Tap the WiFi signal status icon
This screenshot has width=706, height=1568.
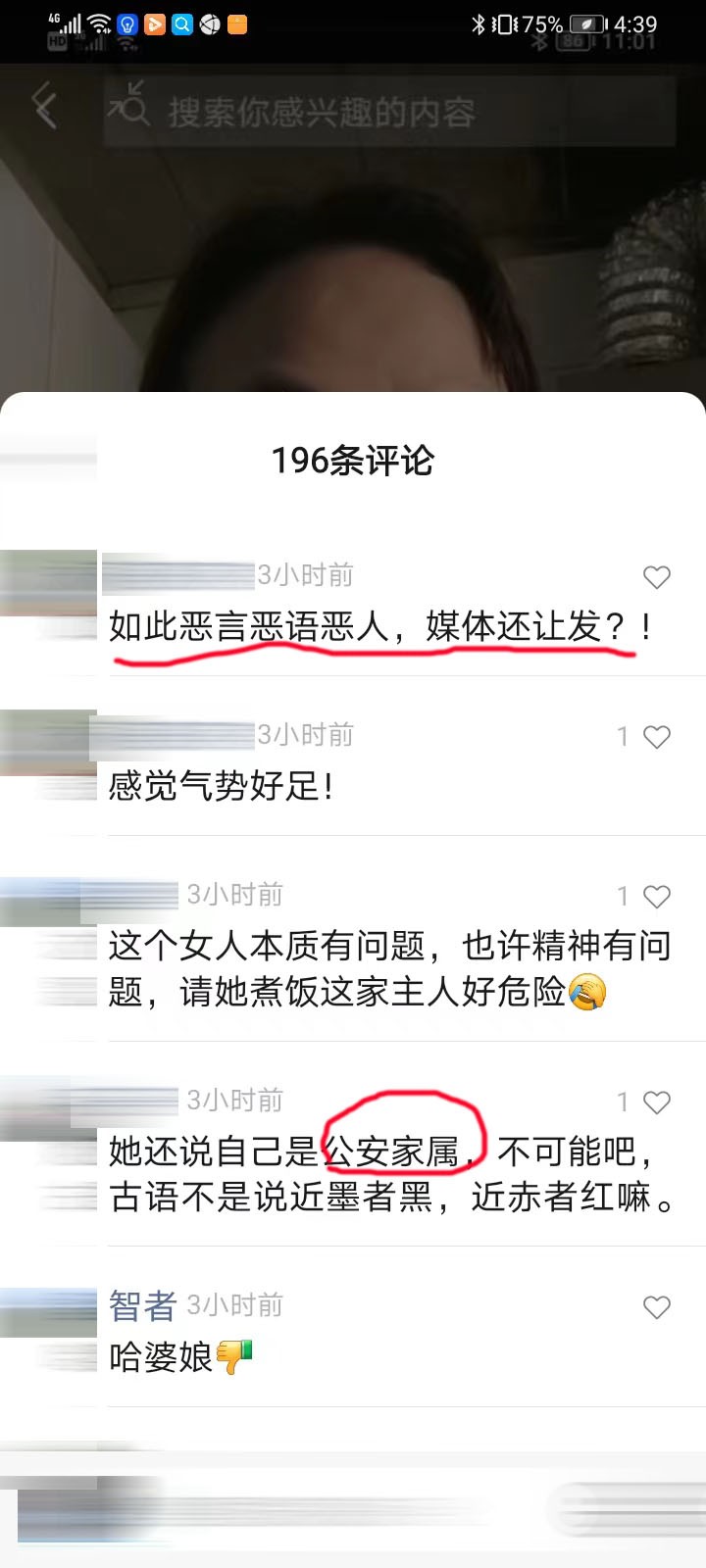click(x=99, y=24)
